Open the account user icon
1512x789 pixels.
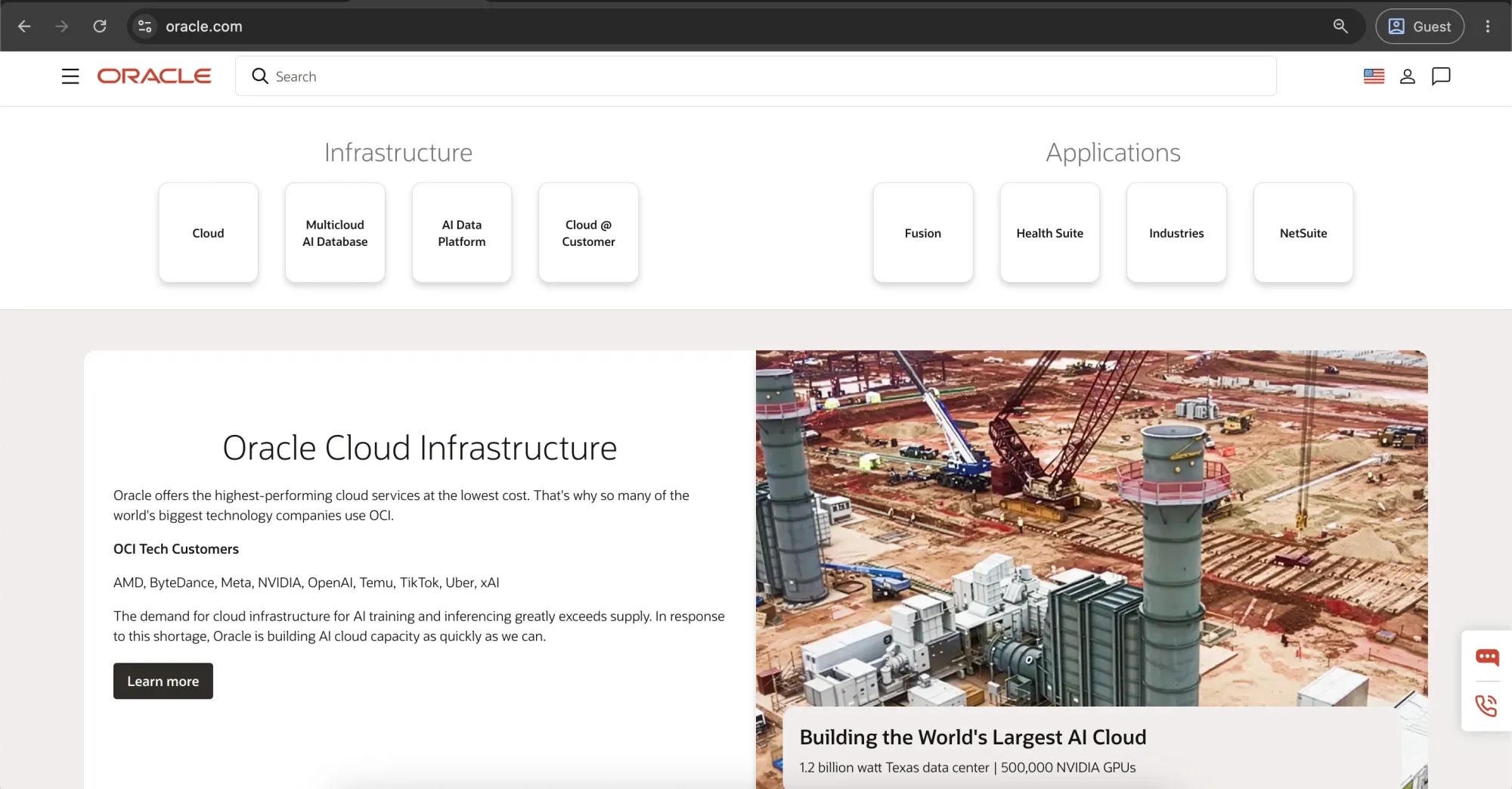click(1408, 76)
